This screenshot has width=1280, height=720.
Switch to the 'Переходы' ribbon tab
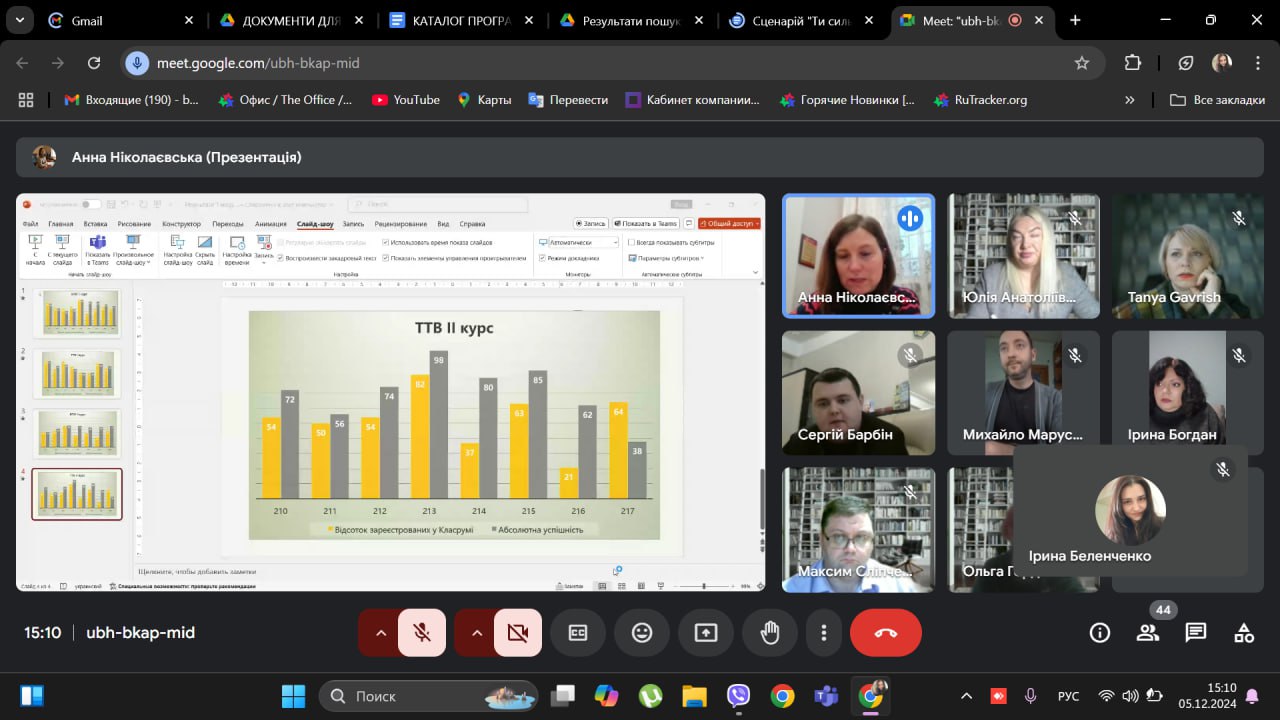click(x=228, y=224)
